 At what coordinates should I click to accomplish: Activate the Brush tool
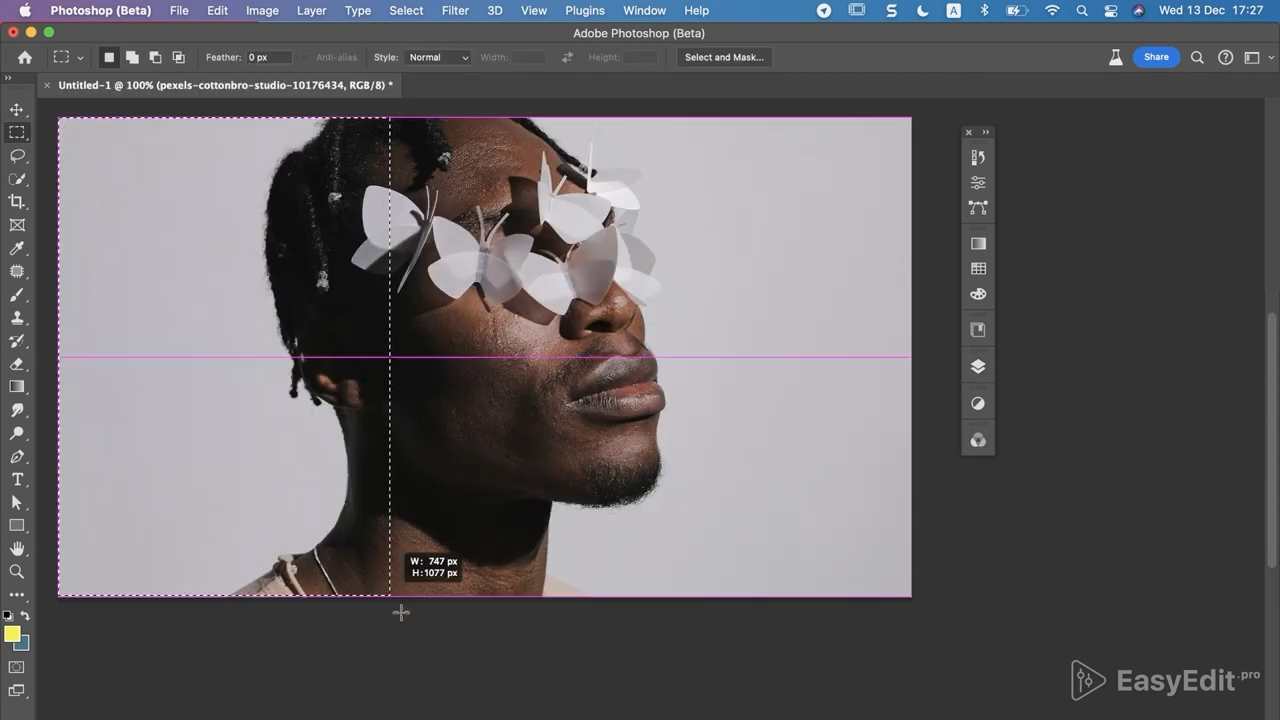tap(17, 295)
